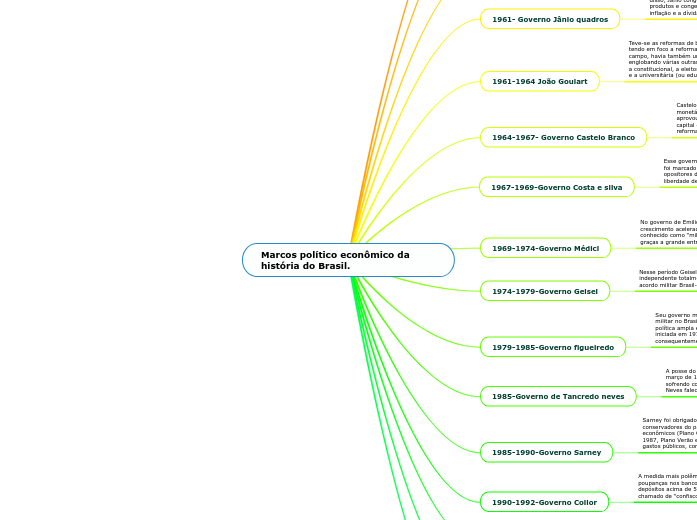Open the '1964-1967- Governo Castelo Branco' node
Image resolution: width=697 pixels, height=520 pixels.
pos(563,137)
